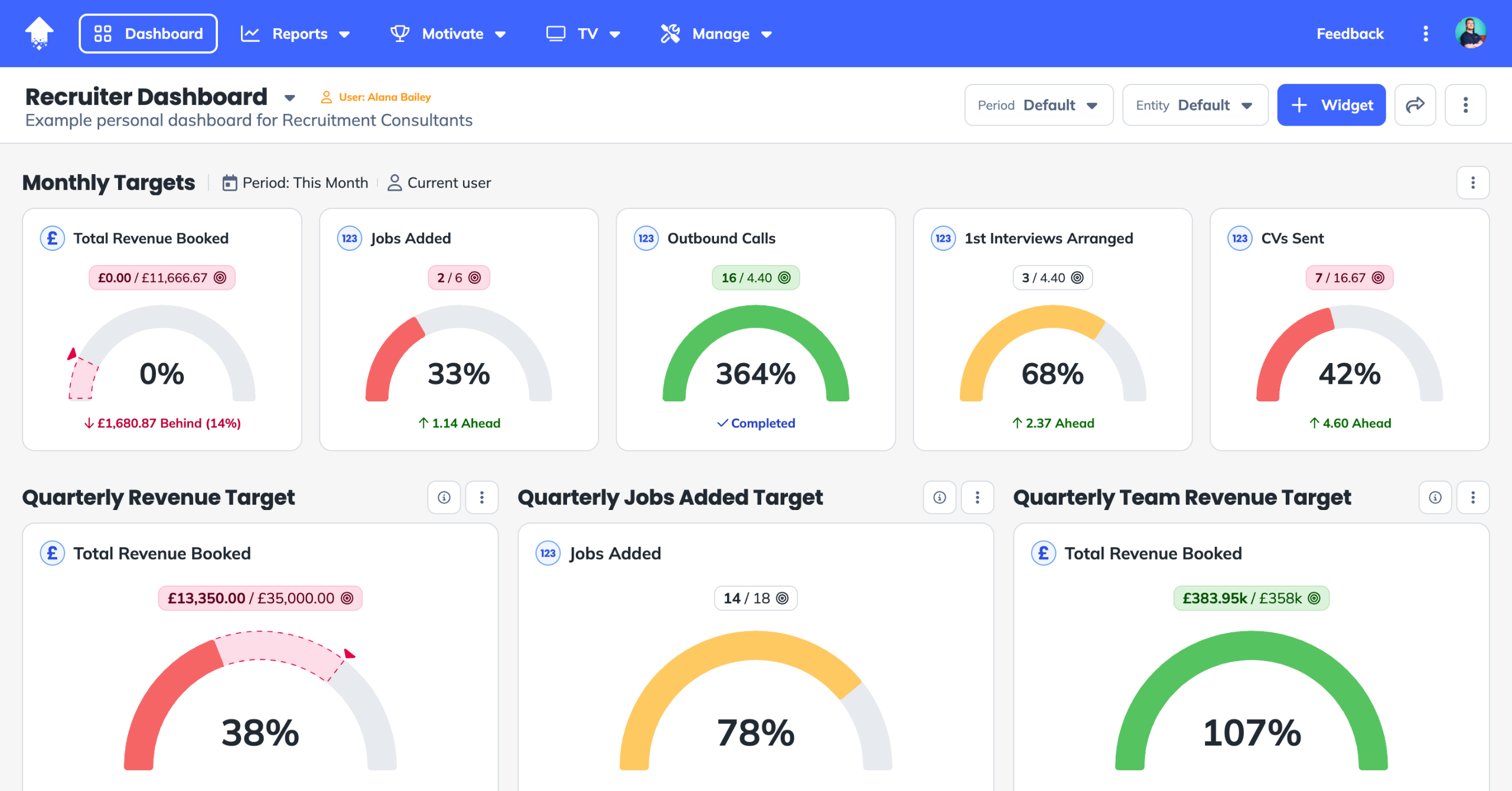Click the info icon for Quarterly Team Revenue Target
1512x791 pixels.
1435,498
